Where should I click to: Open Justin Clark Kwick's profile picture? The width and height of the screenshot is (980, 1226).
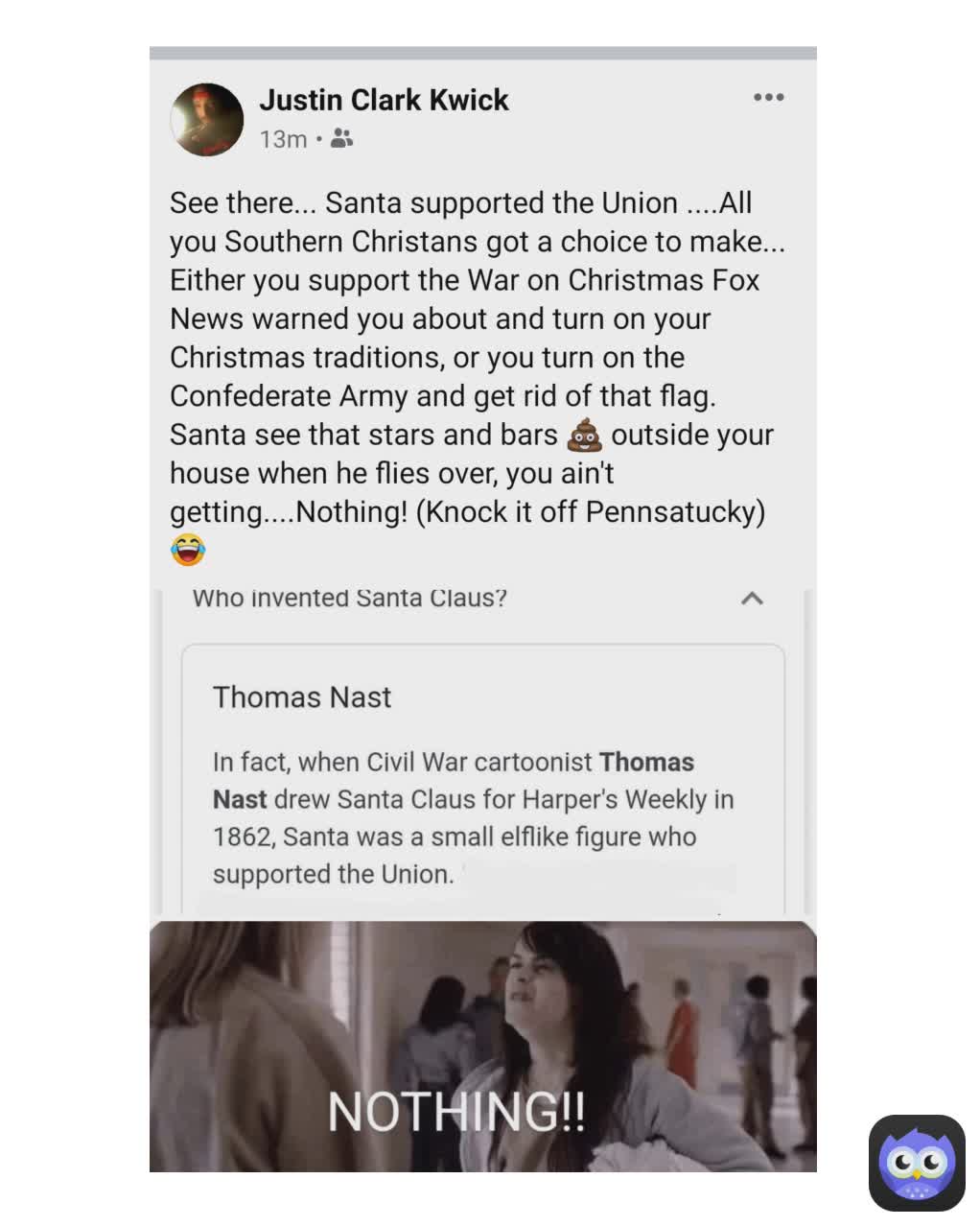(x=206, y=119)
